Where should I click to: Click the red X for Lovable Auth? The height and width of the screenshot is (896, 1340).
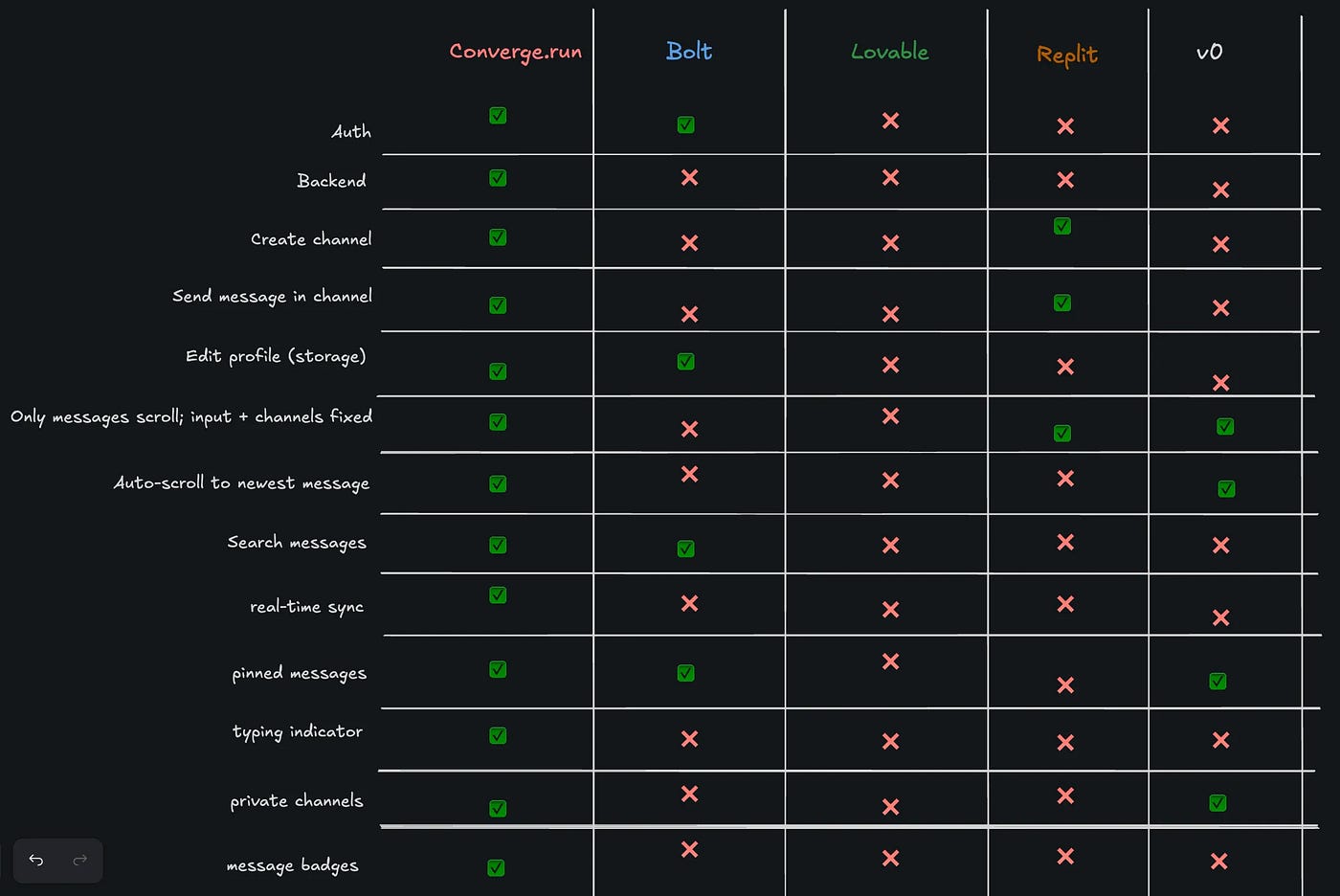(x=890, y=121)
